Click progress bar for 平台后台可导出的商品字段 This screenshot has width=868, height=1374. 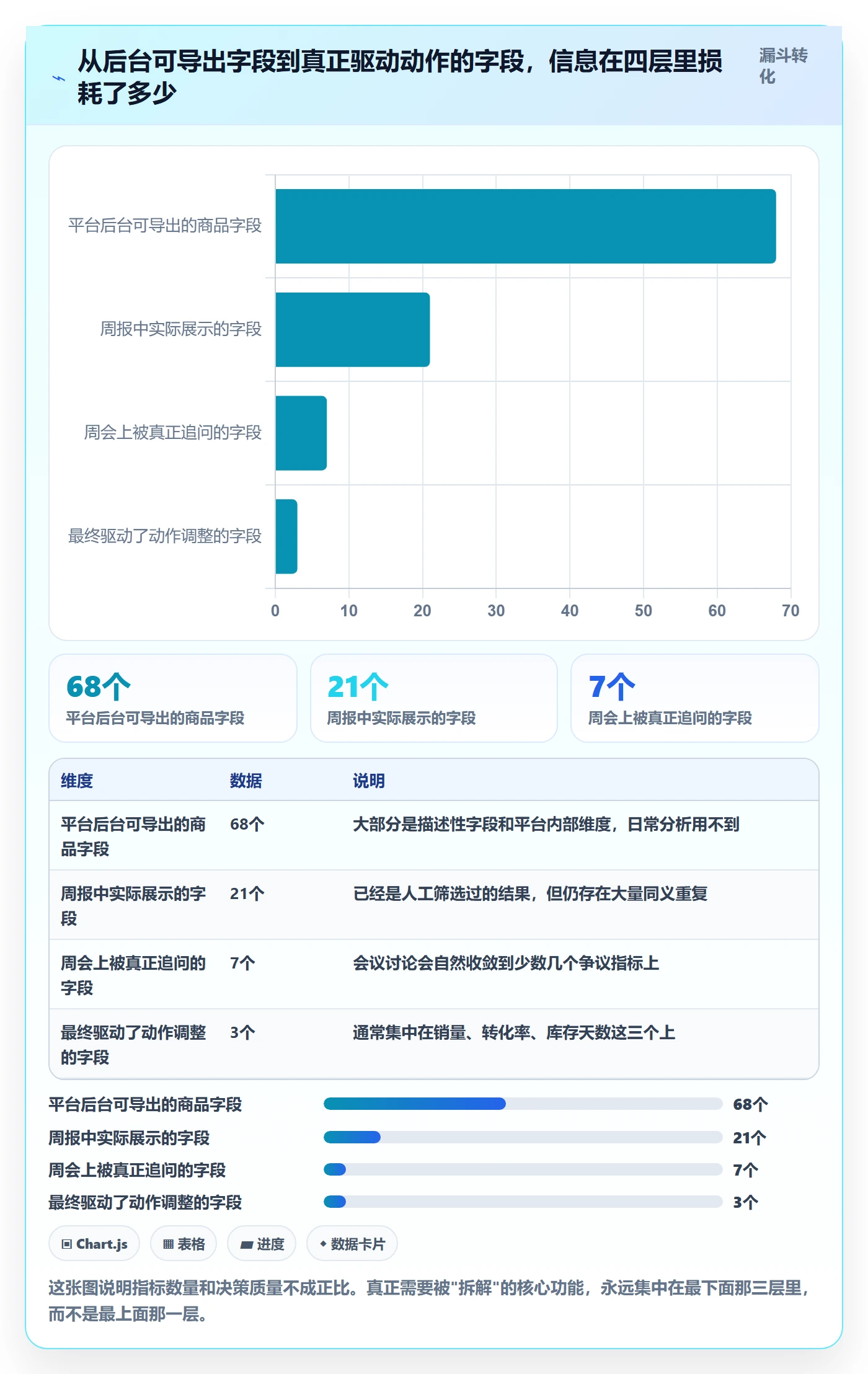click(x=523, y=1104)
